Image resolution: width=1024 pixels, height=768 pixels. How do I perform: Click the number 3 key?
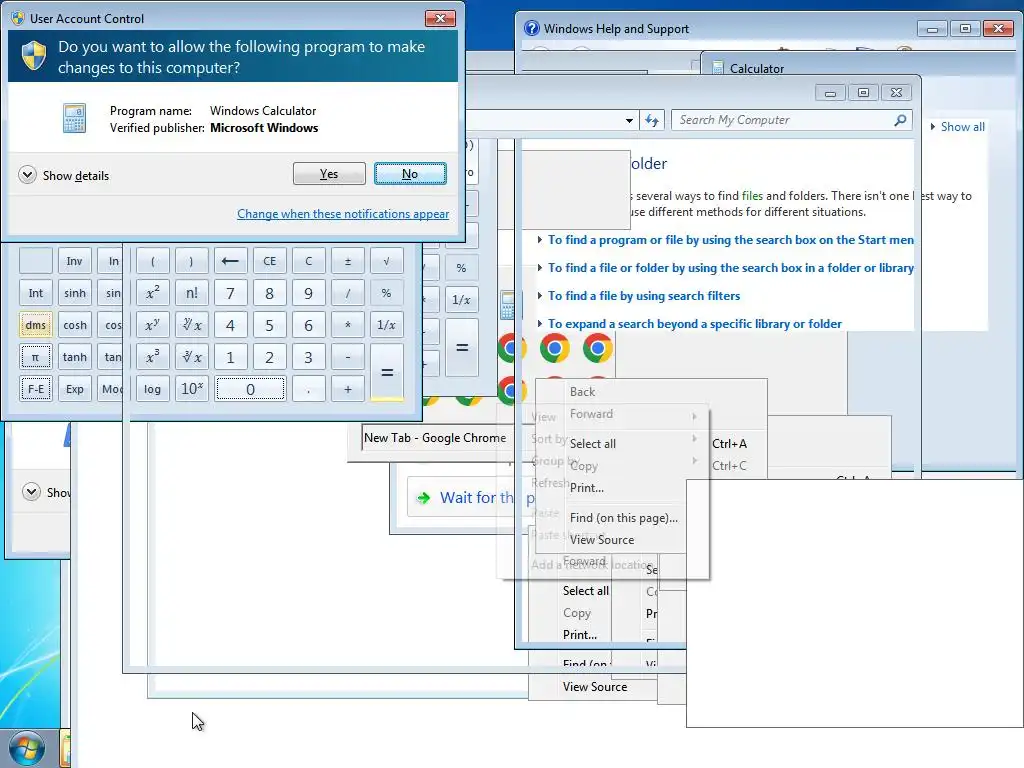308,357
